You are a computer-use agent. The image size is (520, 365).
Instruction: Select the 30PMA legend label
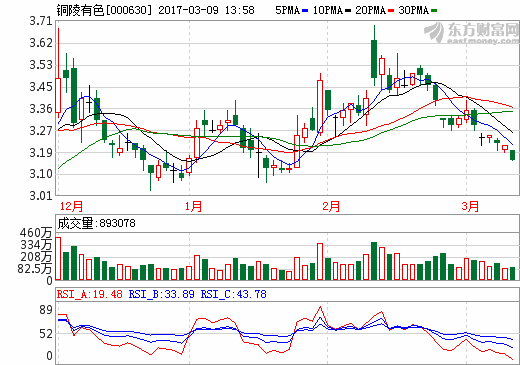point(413,10)
